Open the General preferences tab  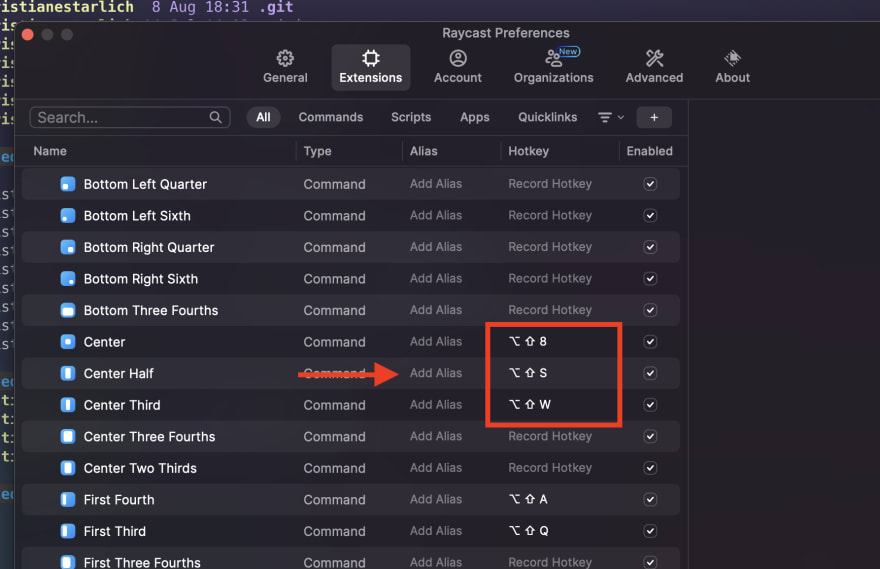[285, 67]
